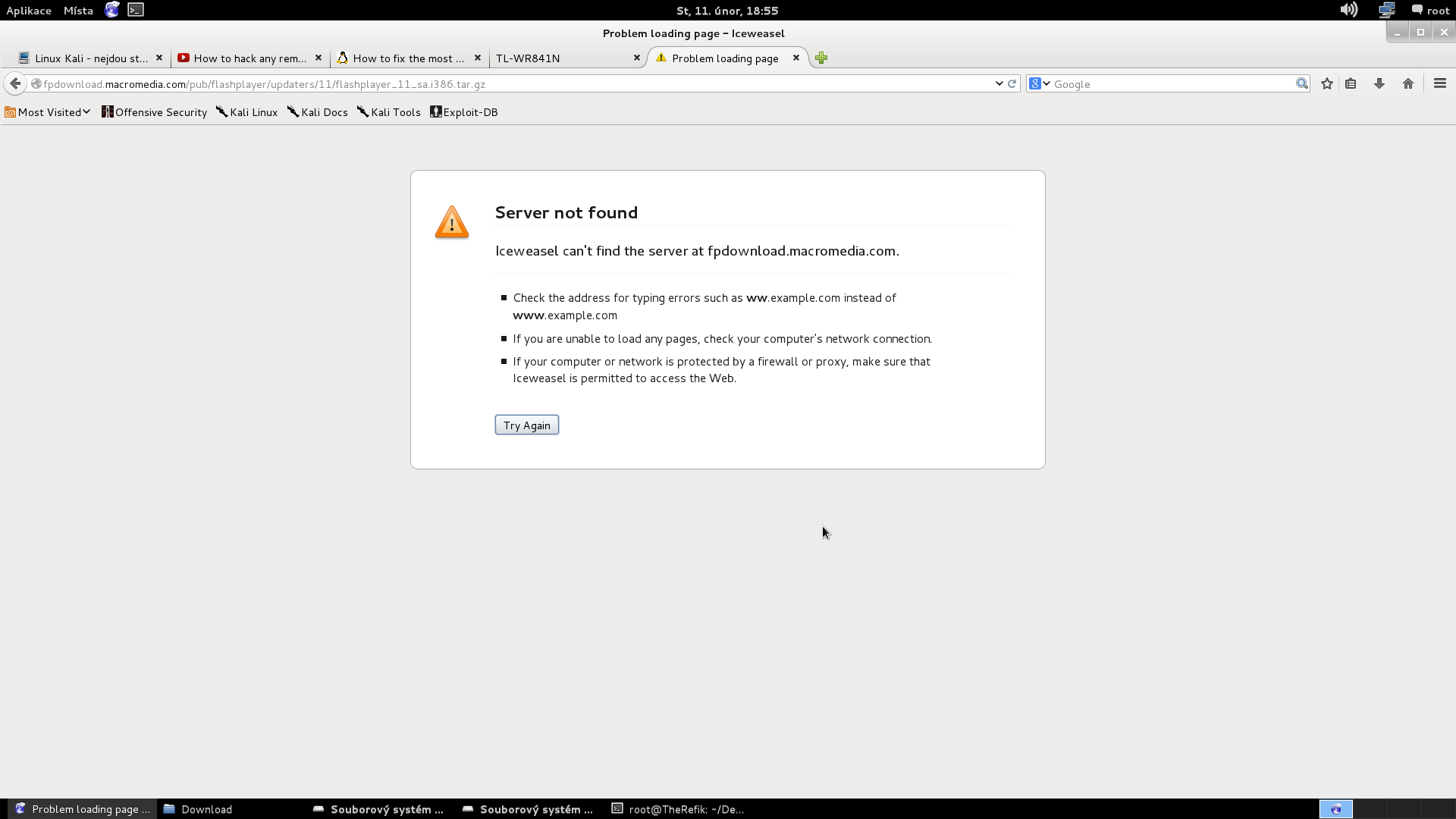
Task: Expand the search engine selector dropdown
Action: pyautogui.click(x=1040, y=83)
